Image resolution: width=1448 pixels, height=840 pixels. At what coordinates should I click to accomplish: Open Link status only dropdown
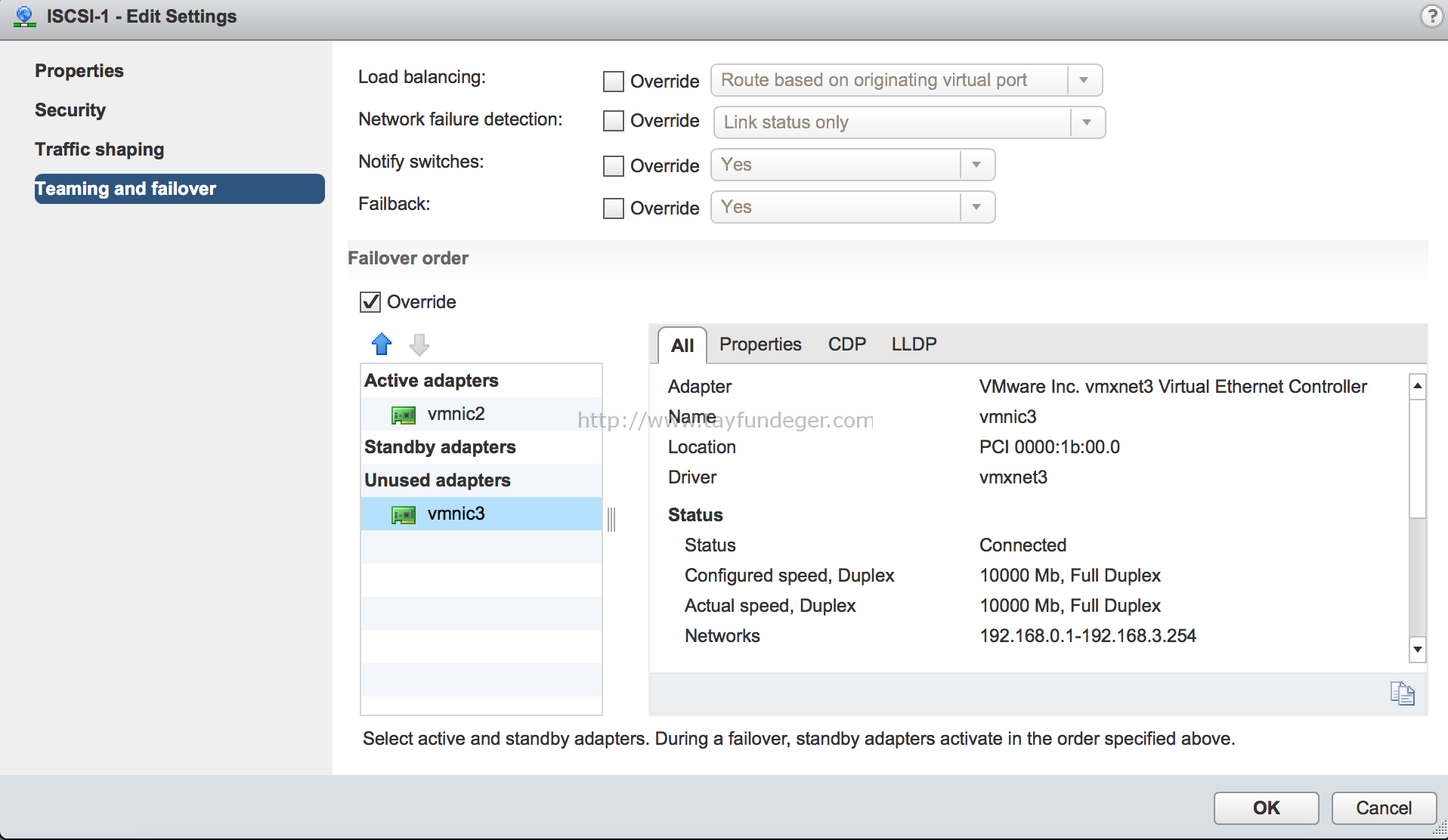click(909, 122)
